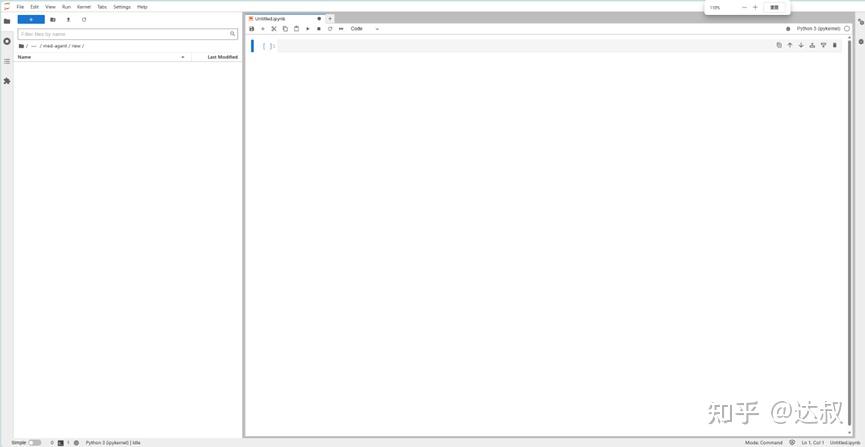Open the Tabs menu

[102, 7]
